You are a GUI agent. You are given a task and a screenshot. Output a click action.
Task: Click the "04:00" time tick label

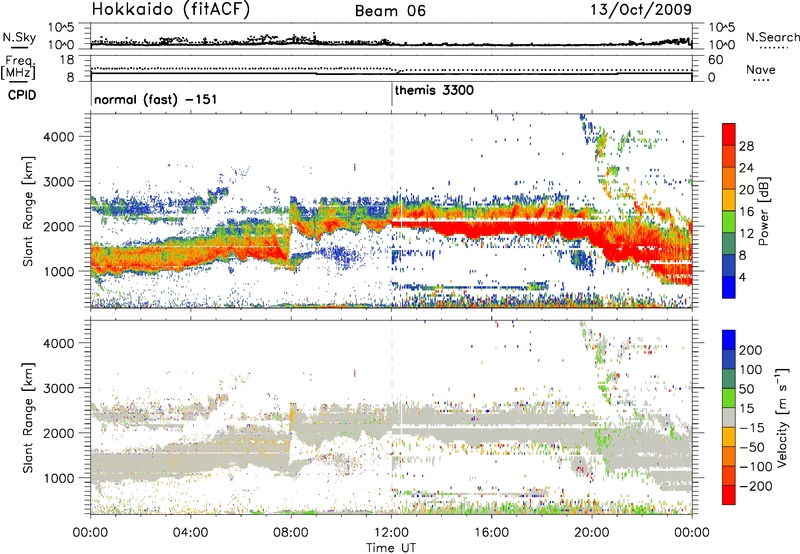190,533
